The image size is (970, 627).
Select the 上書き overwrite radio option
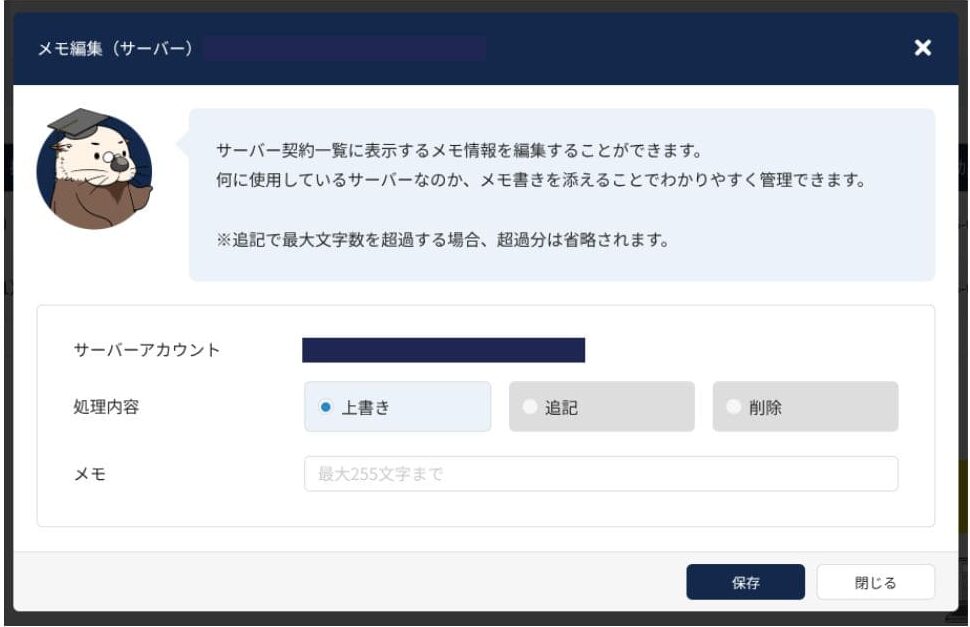(325, 407)
